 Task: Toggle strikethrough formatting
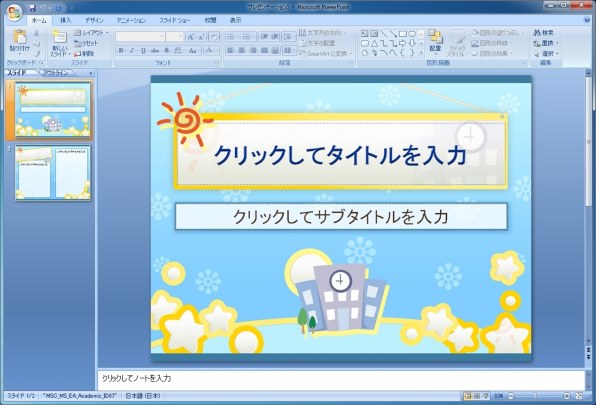(155, 50)
